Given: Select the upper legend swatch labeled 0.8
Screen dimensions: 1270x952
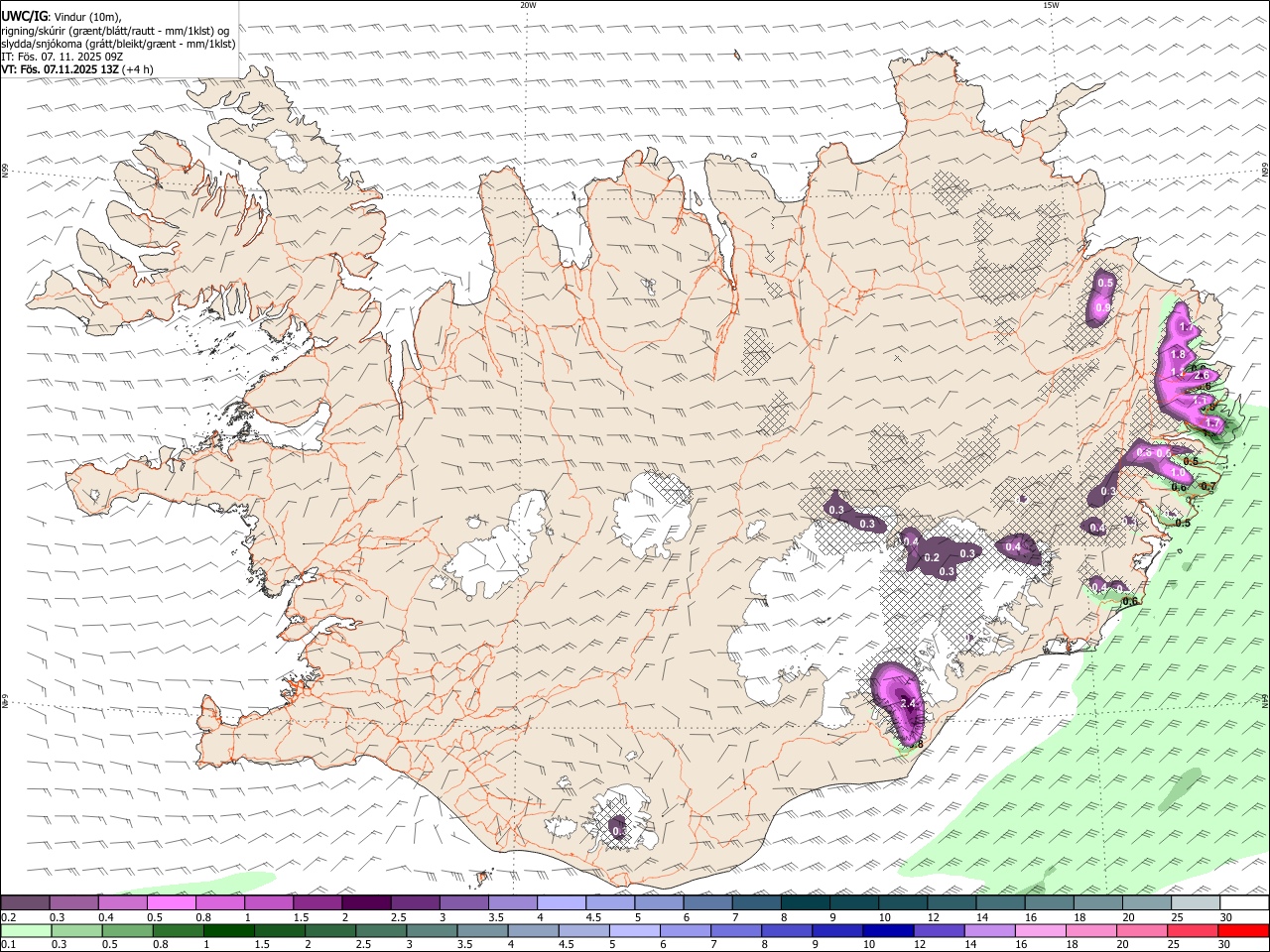Looking at the screenshot, I should click(x=219, y=902).
